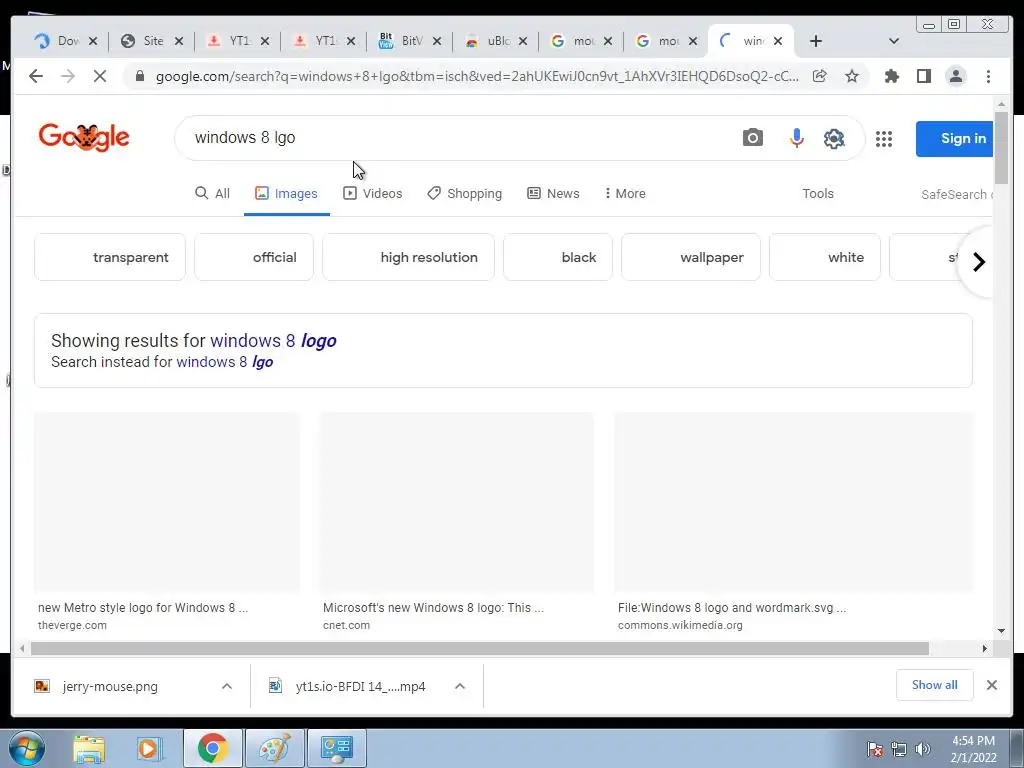Expand the More search options
Viewport: 1024px width, 768px height.
click(x=625, y=193)
